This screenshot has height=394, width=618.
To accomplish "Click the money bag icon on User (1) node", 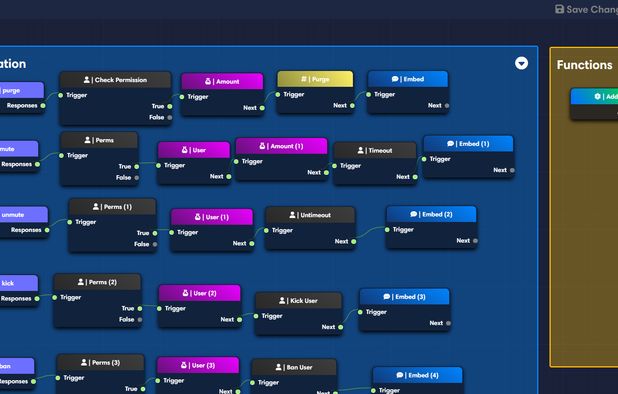I will tap(198, 217).
